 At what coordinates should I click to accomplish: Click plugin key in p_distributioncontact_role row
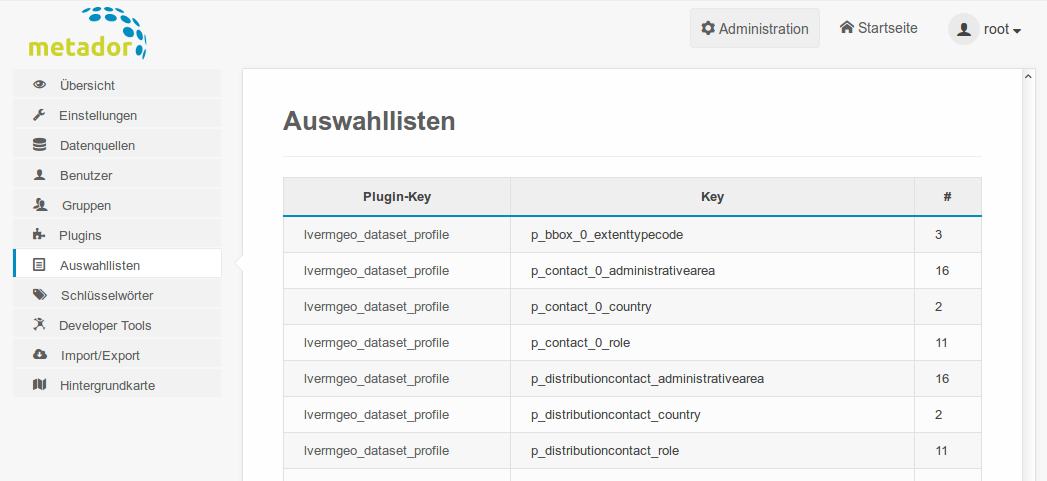tap(376, 451)
